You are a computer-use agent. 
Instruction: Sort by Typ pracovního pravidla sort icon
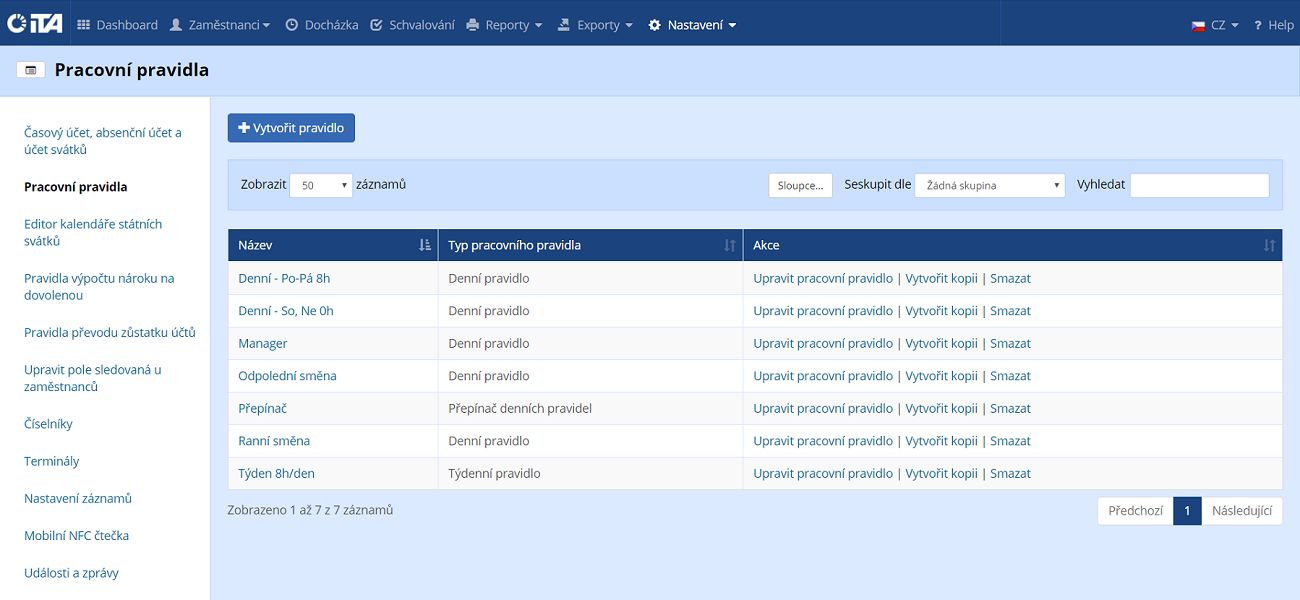(x=730, y=245)
